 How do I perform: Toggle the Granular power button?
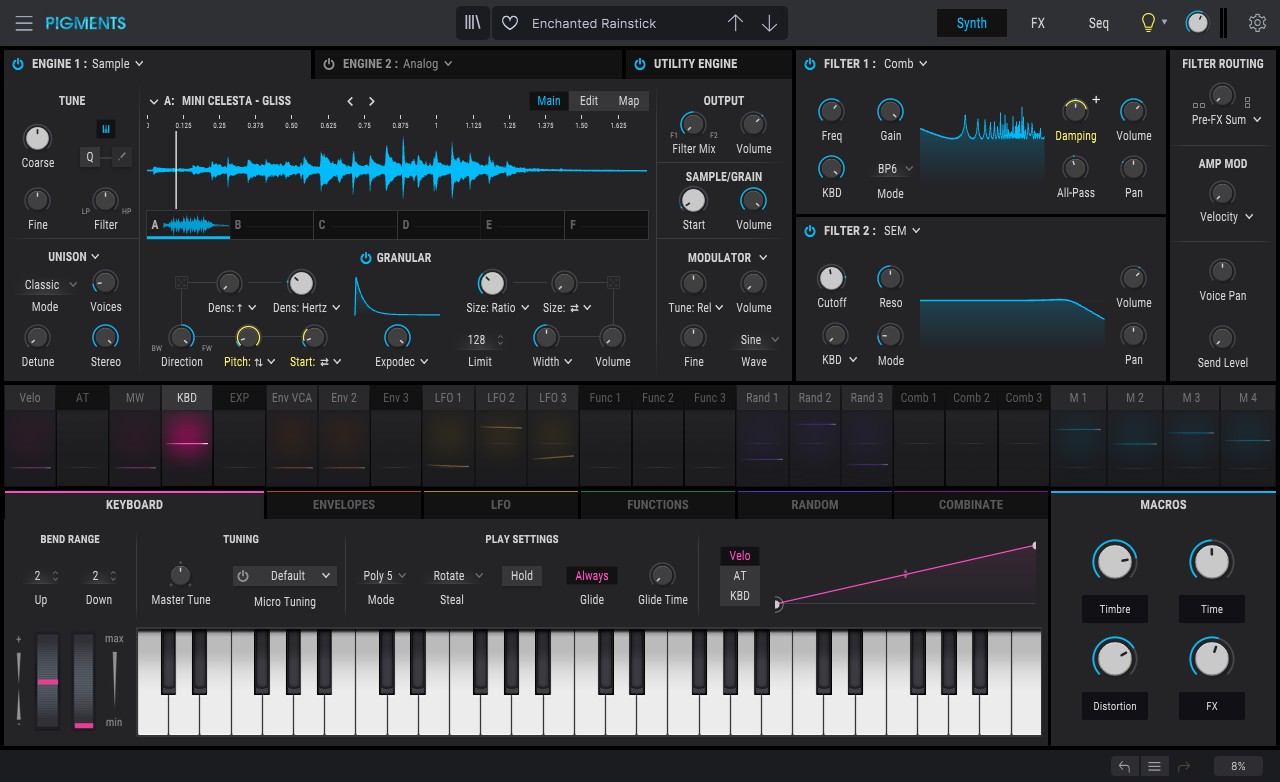(x=366, y=258)
